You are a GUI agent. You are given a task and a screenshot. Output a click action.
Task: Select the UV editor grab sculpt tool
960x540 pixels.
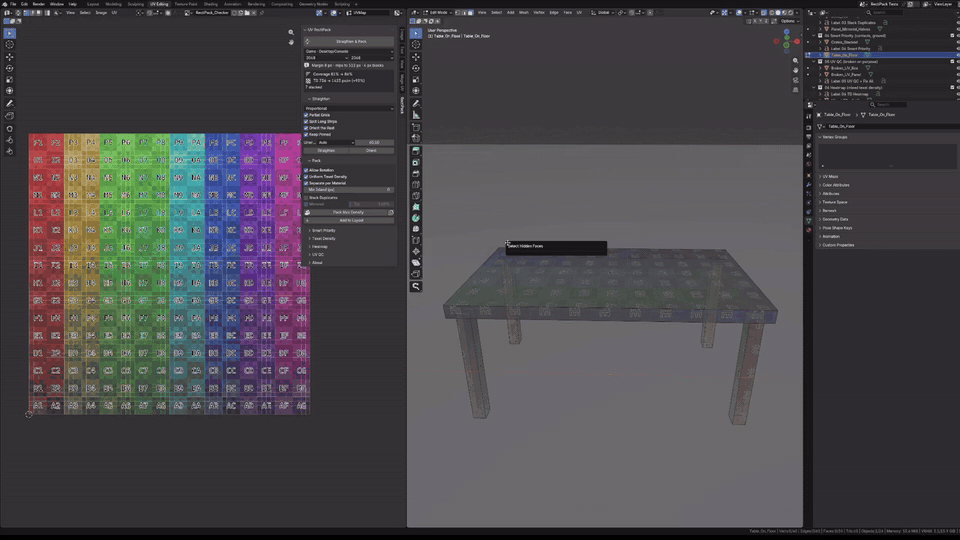coord(10,129)
